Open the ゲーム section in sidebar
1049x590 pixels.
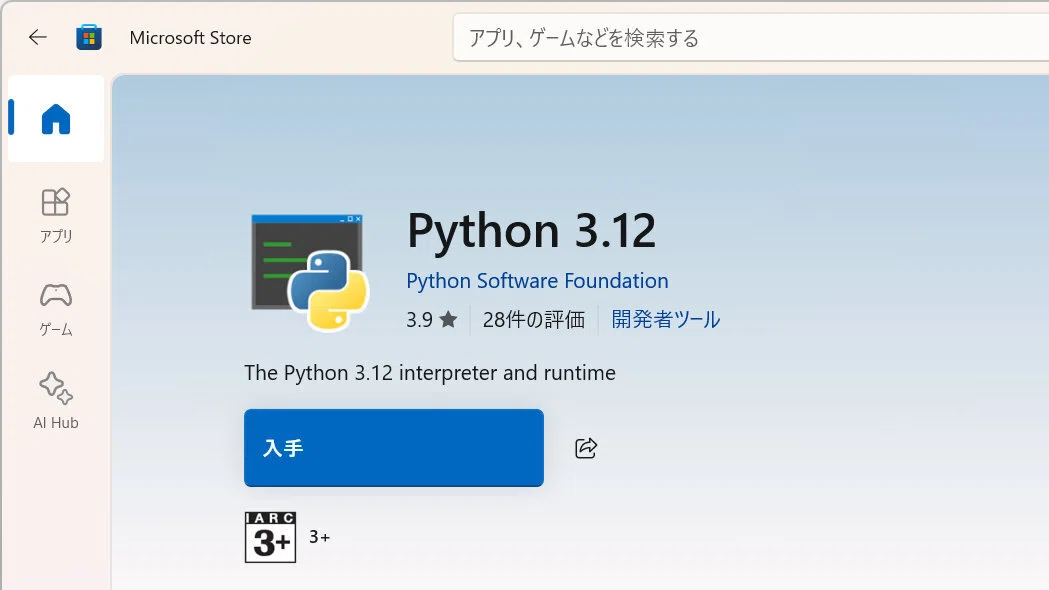coord(56,309)
